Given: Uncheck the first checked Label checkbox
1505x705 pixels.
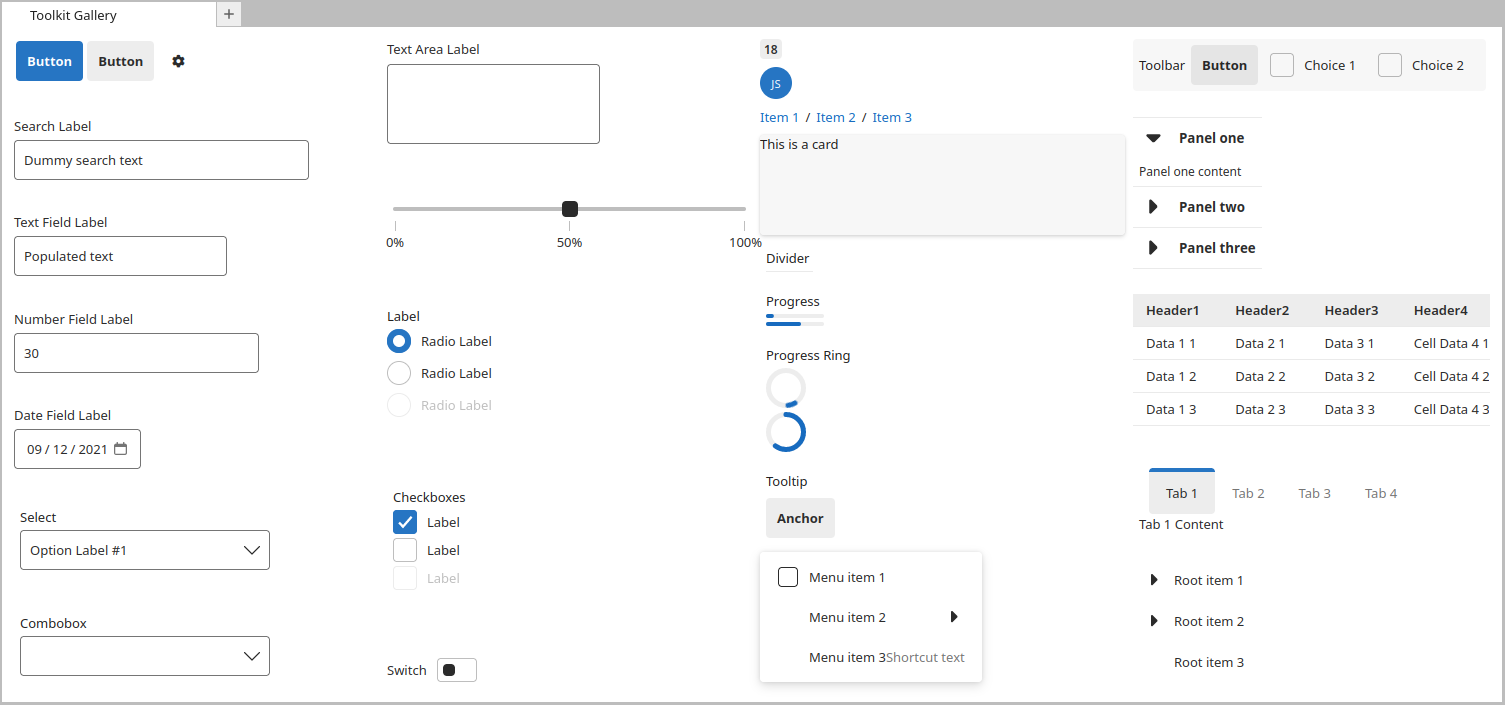Looking at the screenshot, I should [405, 522].
